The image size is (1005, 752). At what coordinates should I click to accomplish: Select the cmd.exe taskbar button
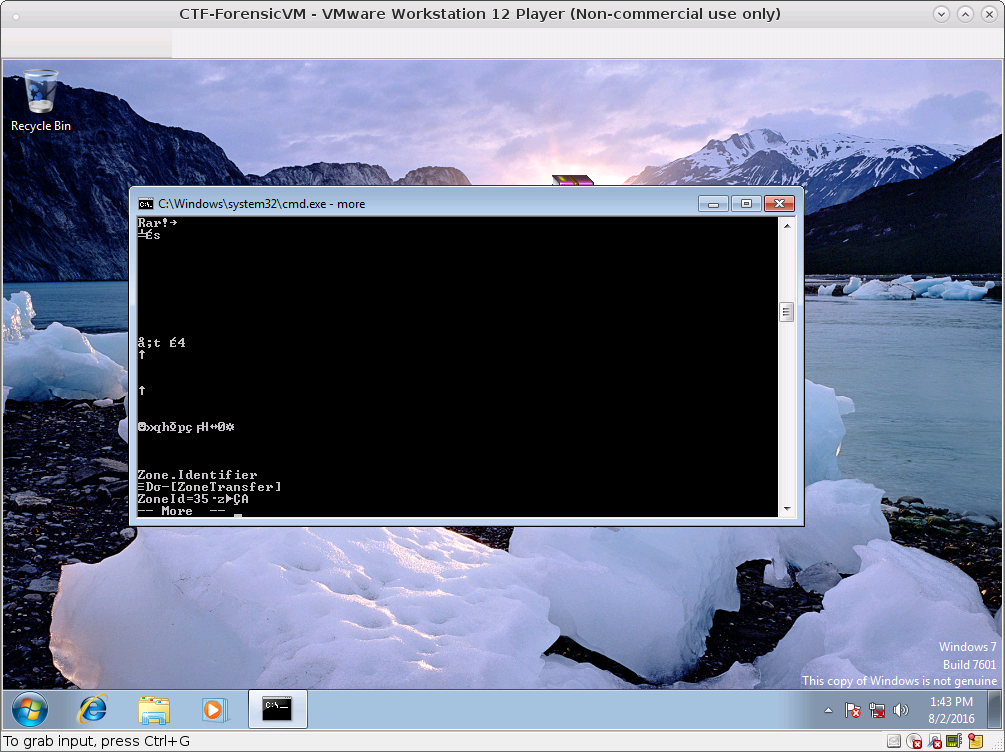point(278,709)
